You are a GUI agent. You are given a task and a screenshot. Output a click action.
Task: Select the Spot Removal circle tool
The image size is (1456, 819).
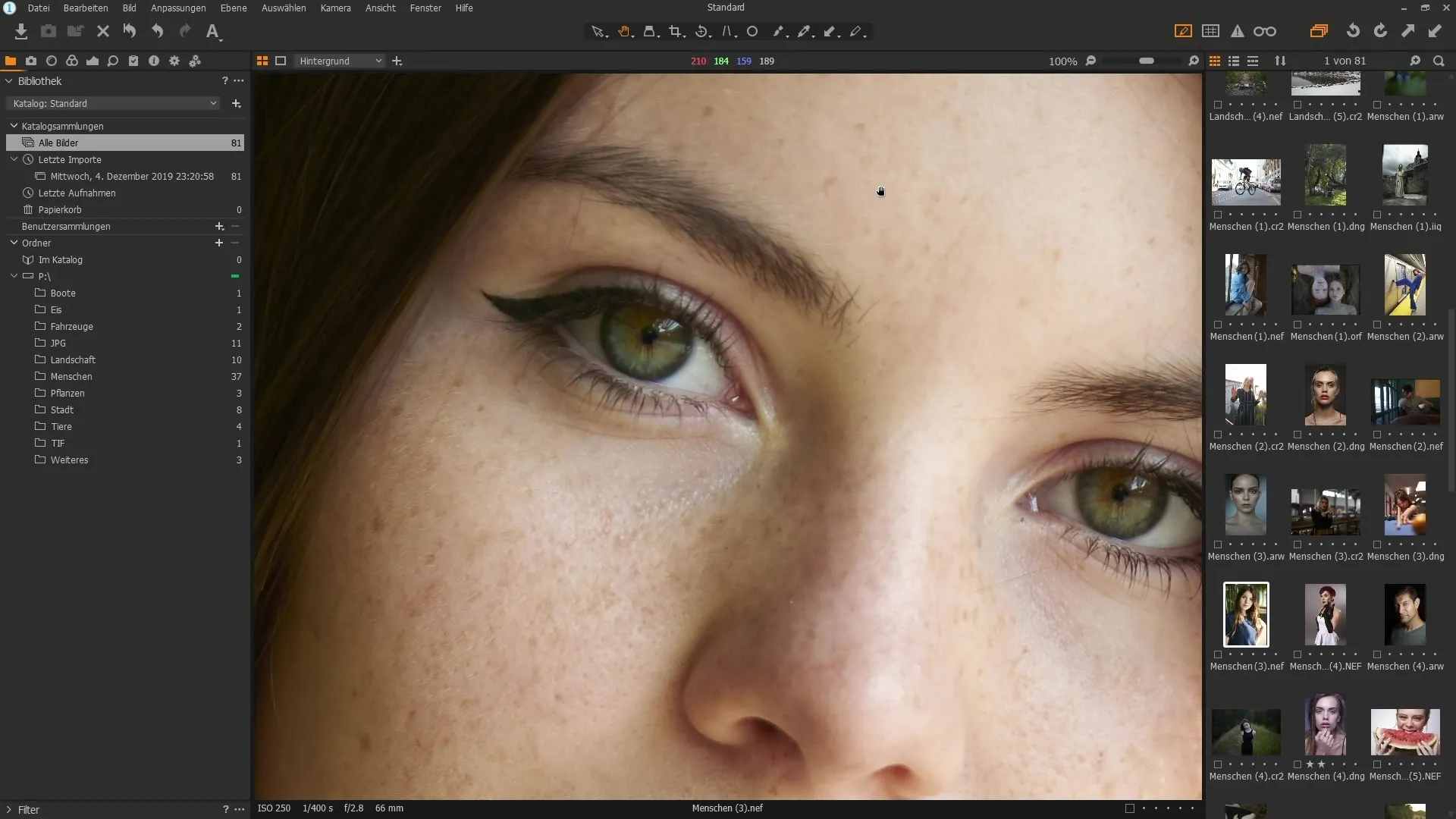pyautogui.click(x=752, y=32)
